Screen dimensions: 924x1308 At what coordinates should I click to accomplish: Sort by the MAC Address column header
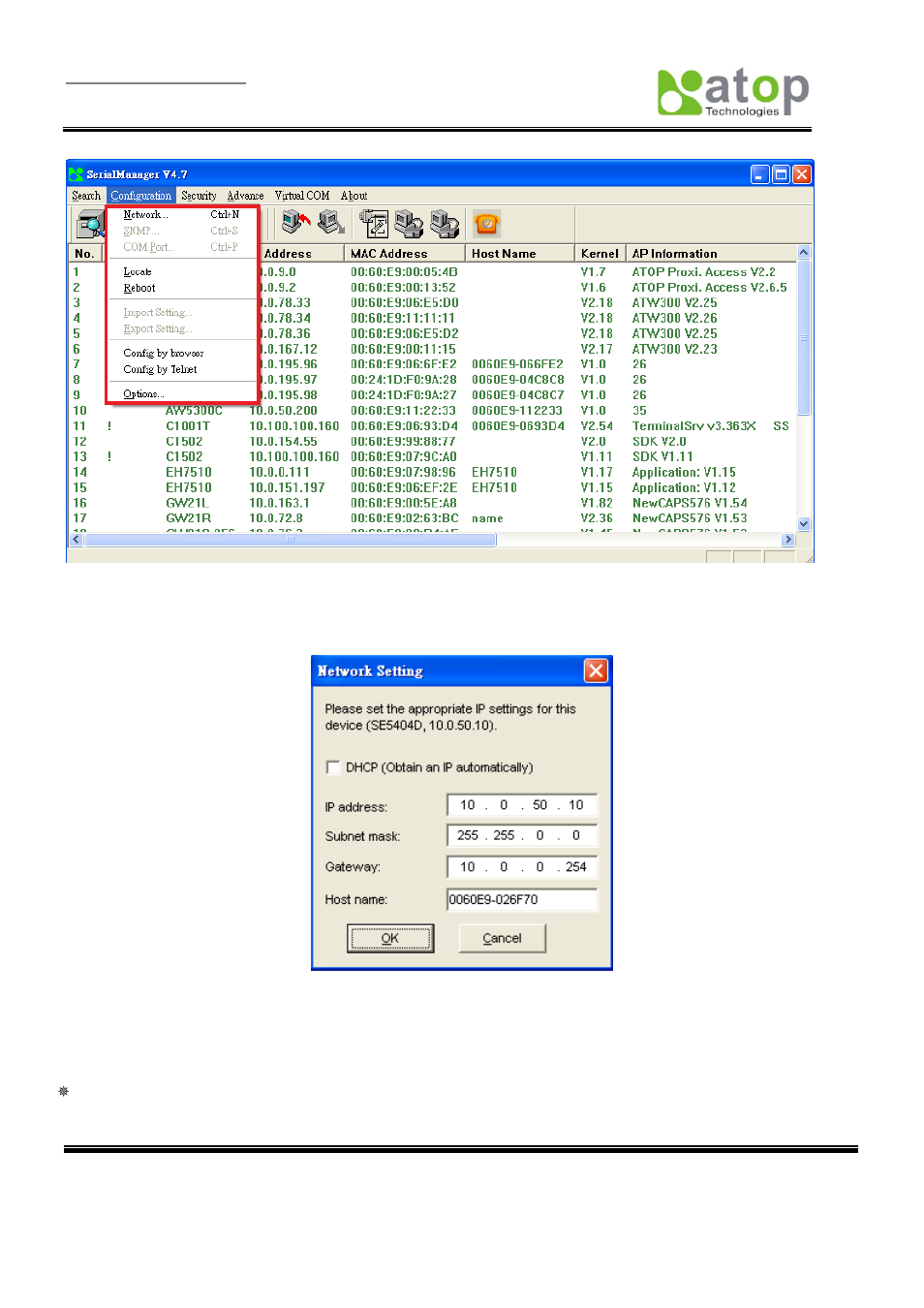(x=404, y=254)
